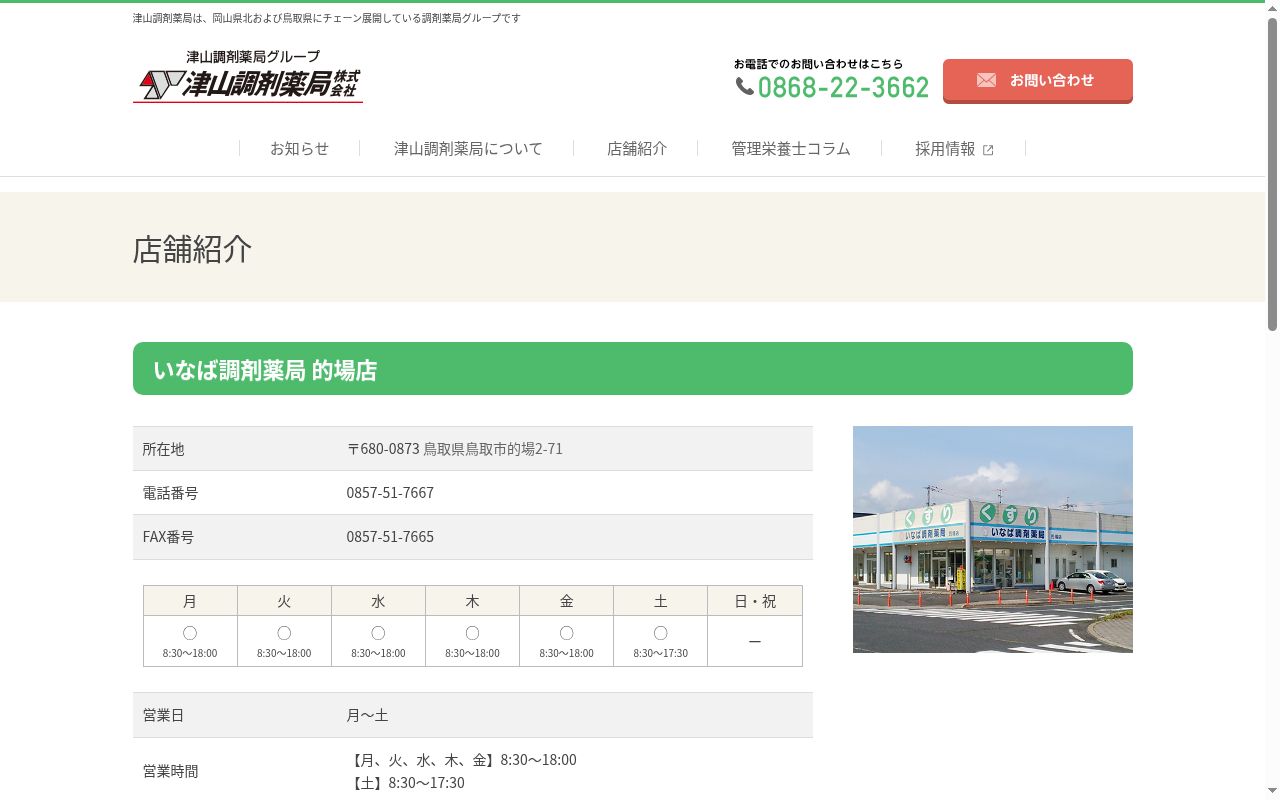Viewport: 1280px width, 800px height.
Task: Click the 月 column header
Action: click(190, 601)
